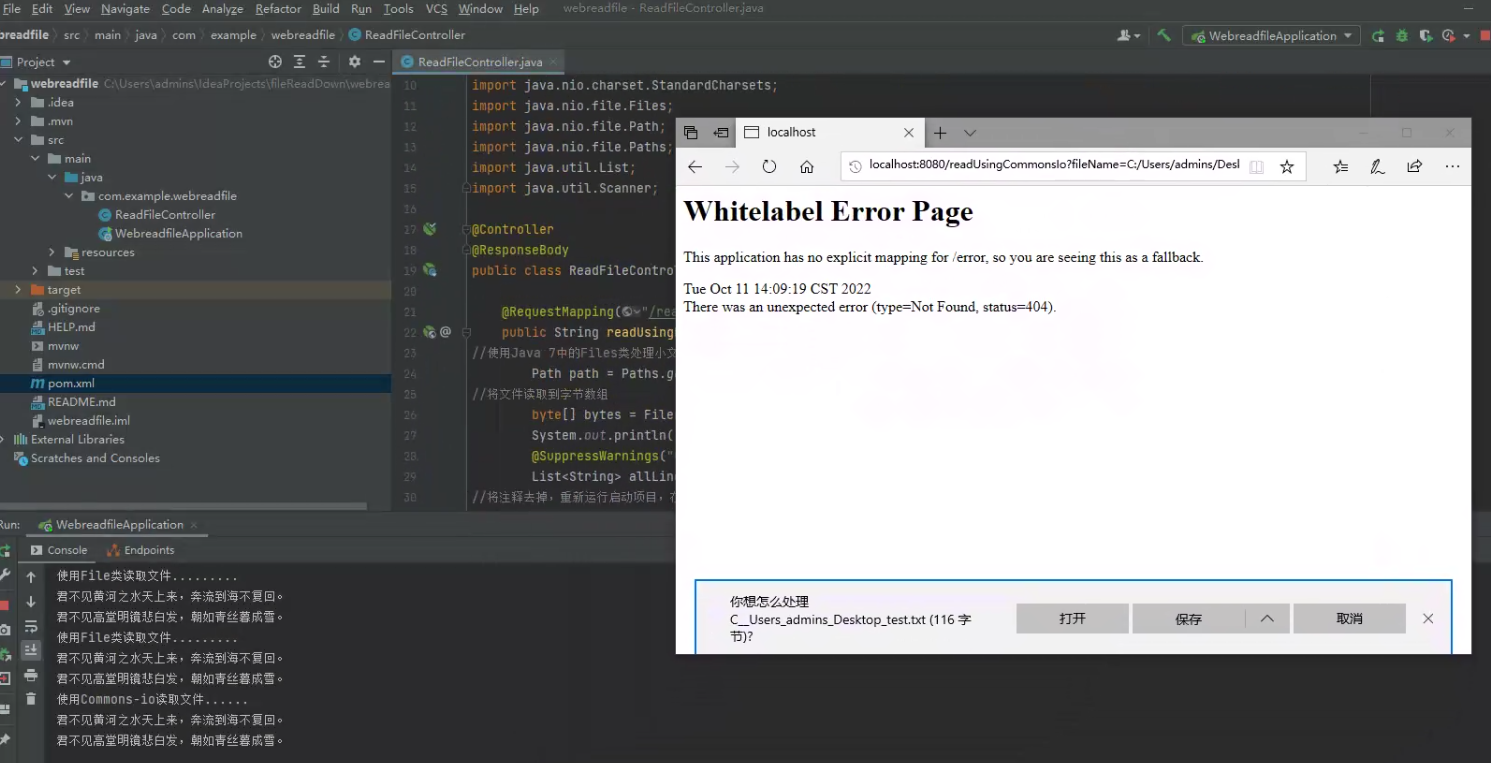Click 保存 to save the download
This screenshot has height=763, width=1491.
[1189, 619]
